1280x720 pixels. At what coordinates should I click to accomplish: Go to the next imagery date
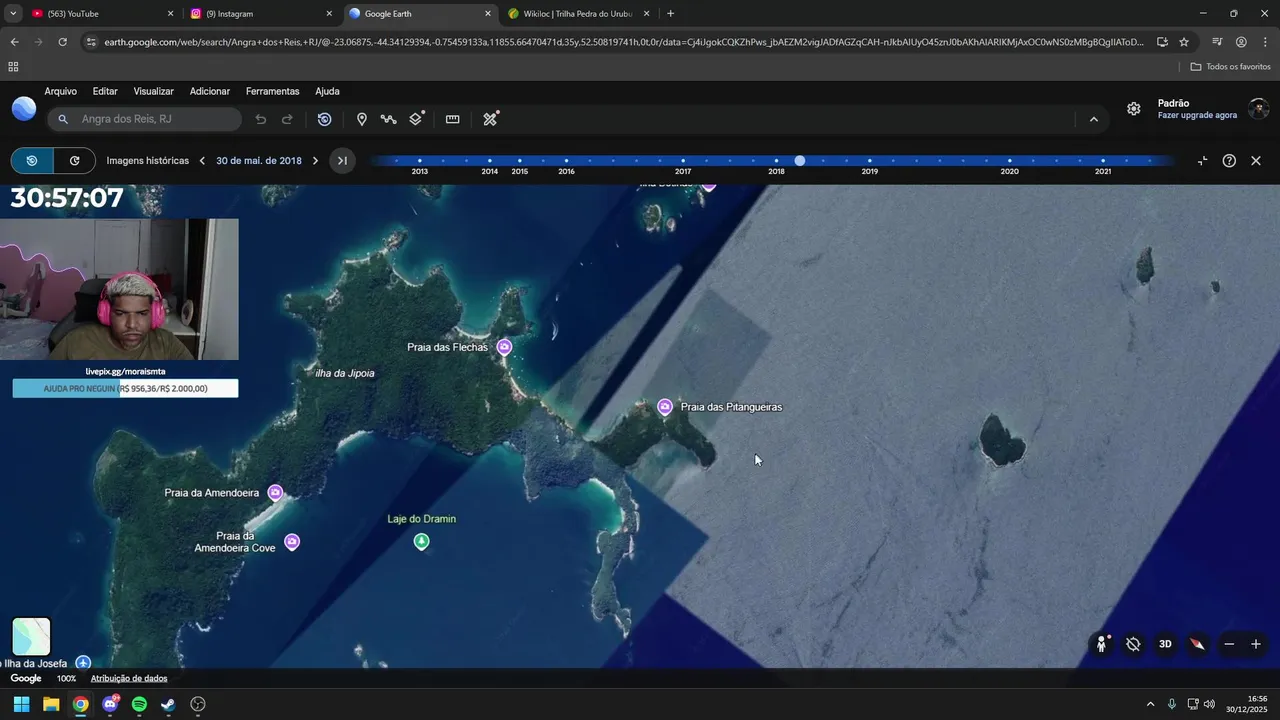pos(315,160)
